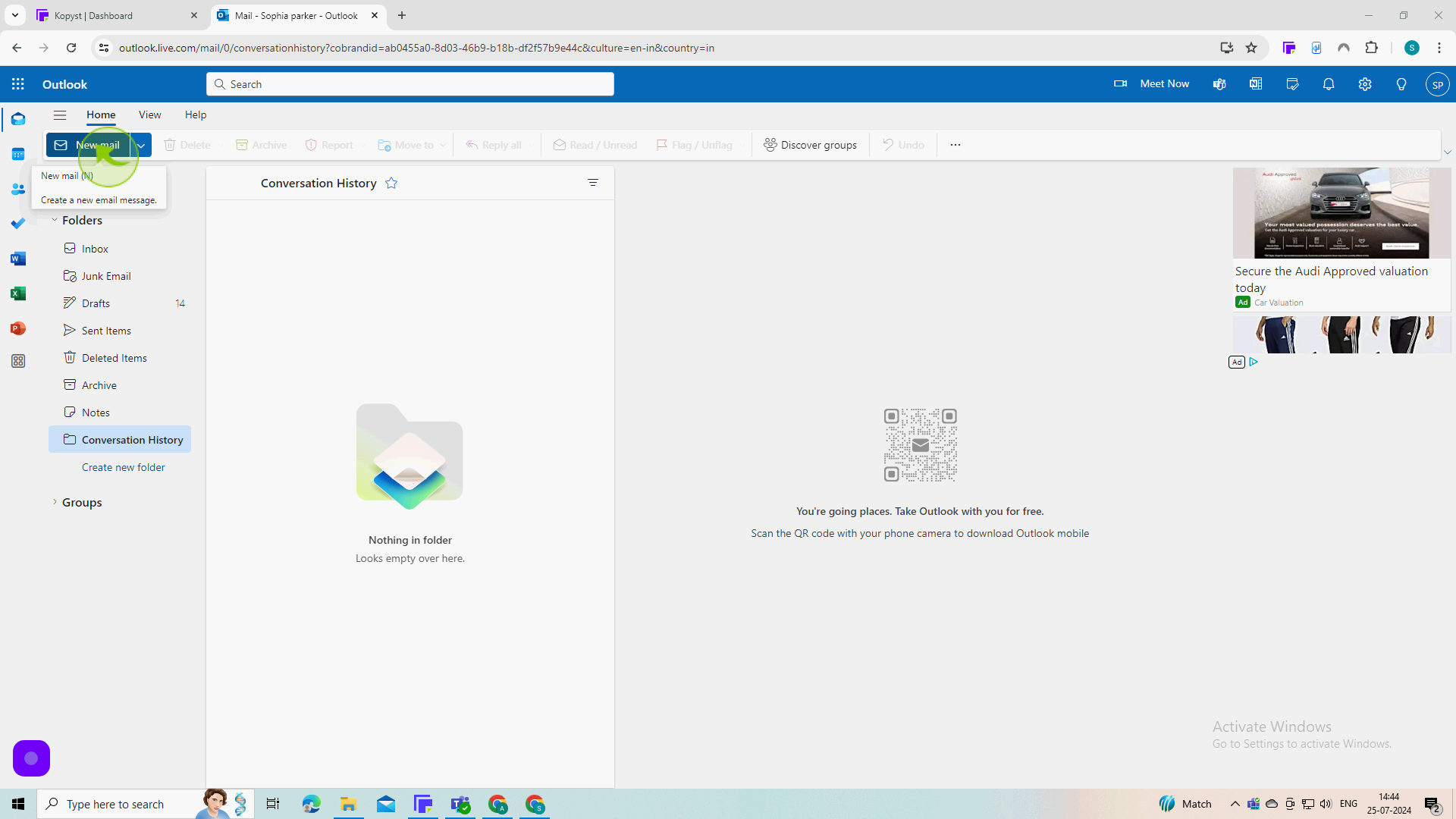Image resolution: width=1456 pixels, height=819 pixels.
Task: Open Outlook settings gear
Action: 1365,84
